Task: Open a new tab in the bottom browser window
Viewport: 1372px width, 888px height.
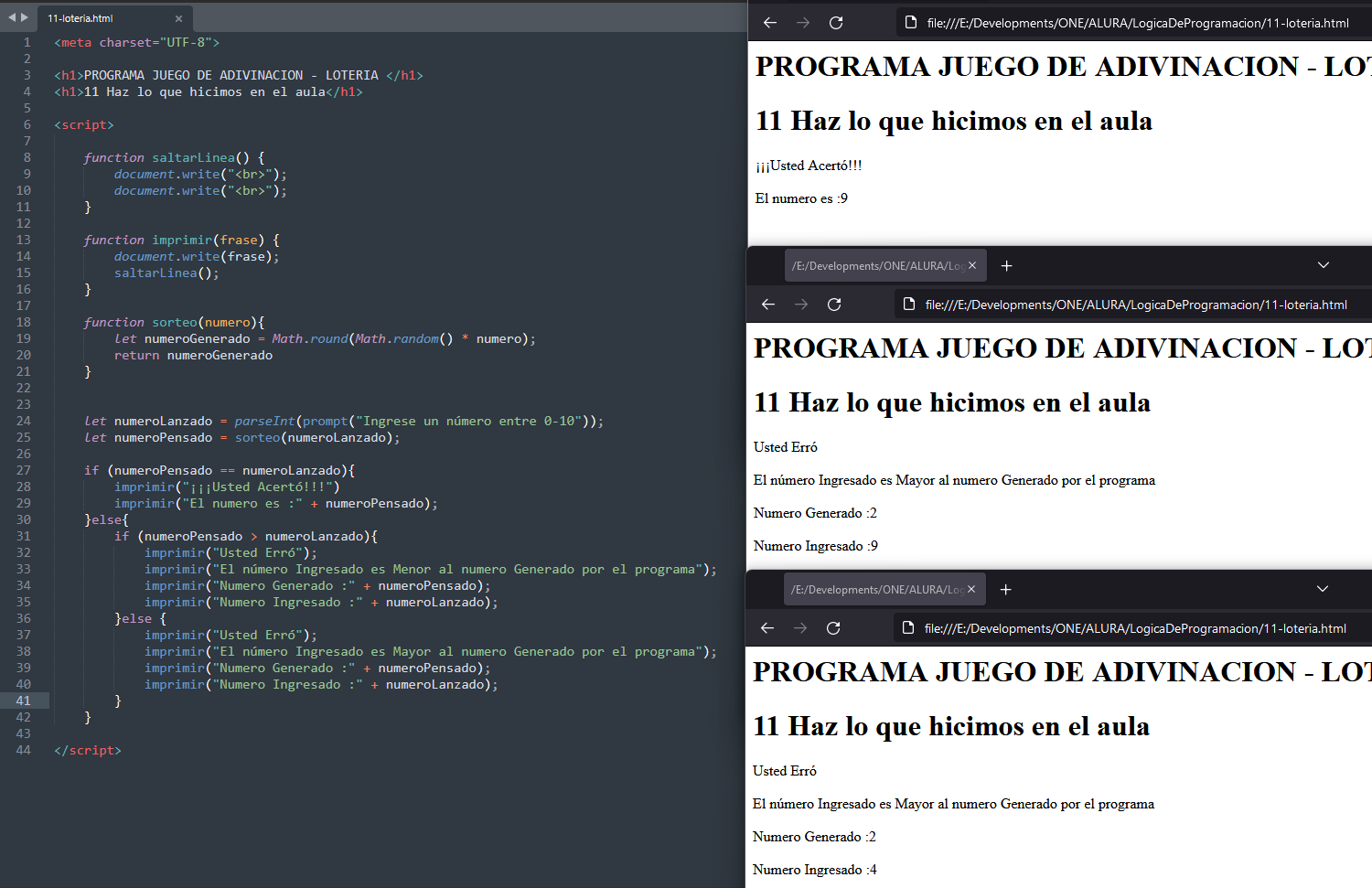Action: (1005, 589)
